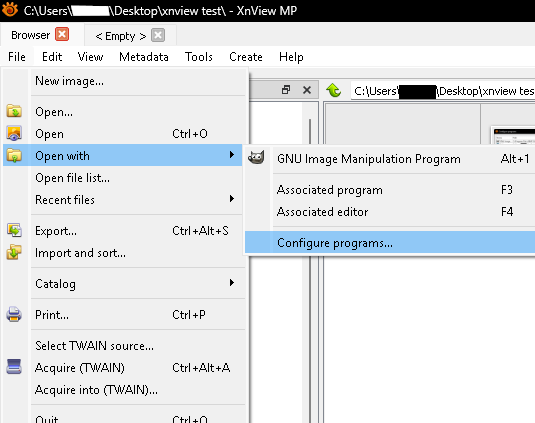535x423 pixels.
Task: Click the Export icon
Action: pyautogui.click(x=14, y=230)
